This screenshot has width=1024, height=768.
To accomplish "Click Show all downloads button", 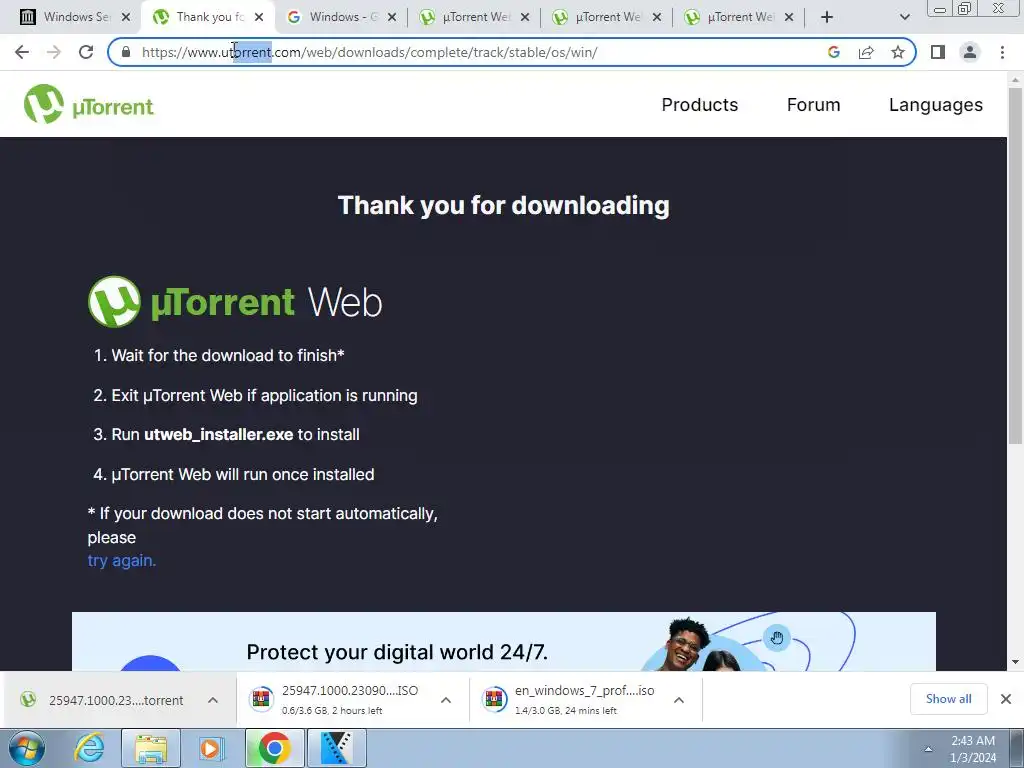I will tap(948, 699).
